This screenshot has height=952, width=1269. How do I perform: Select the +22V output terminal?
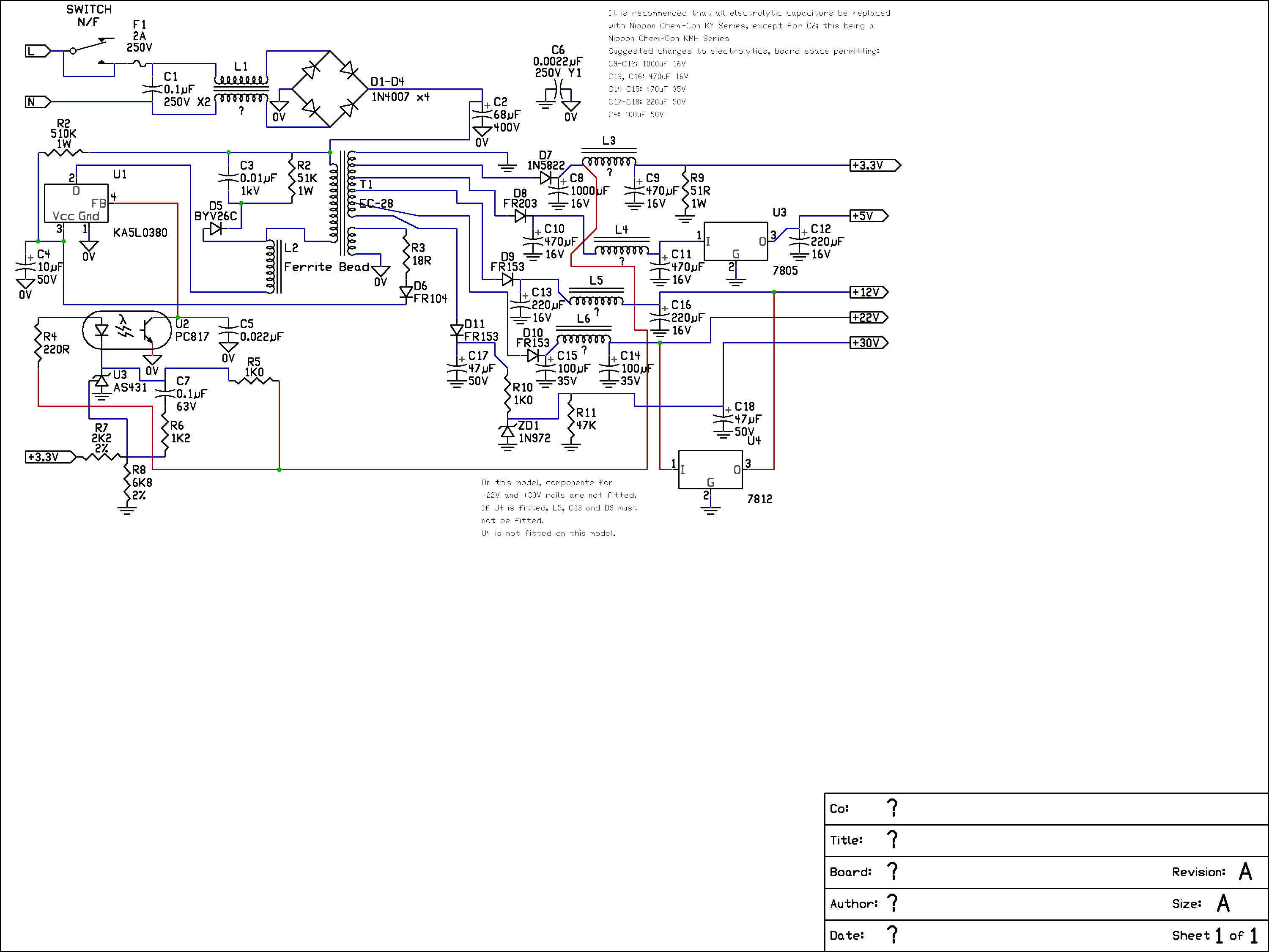coord(869,317)
